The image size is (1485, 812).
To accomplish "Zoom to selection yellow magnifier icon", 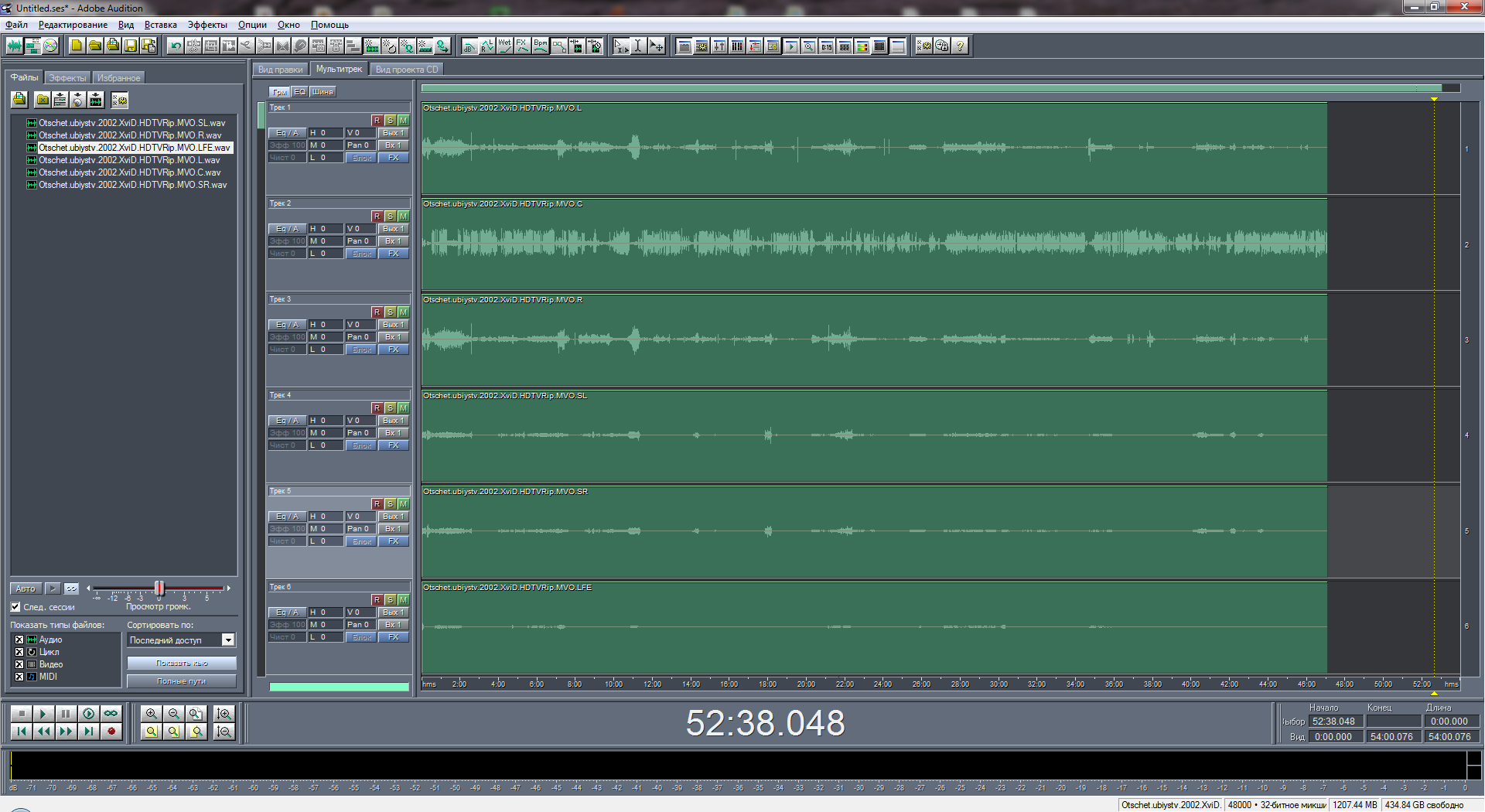I will click(152, 732).
